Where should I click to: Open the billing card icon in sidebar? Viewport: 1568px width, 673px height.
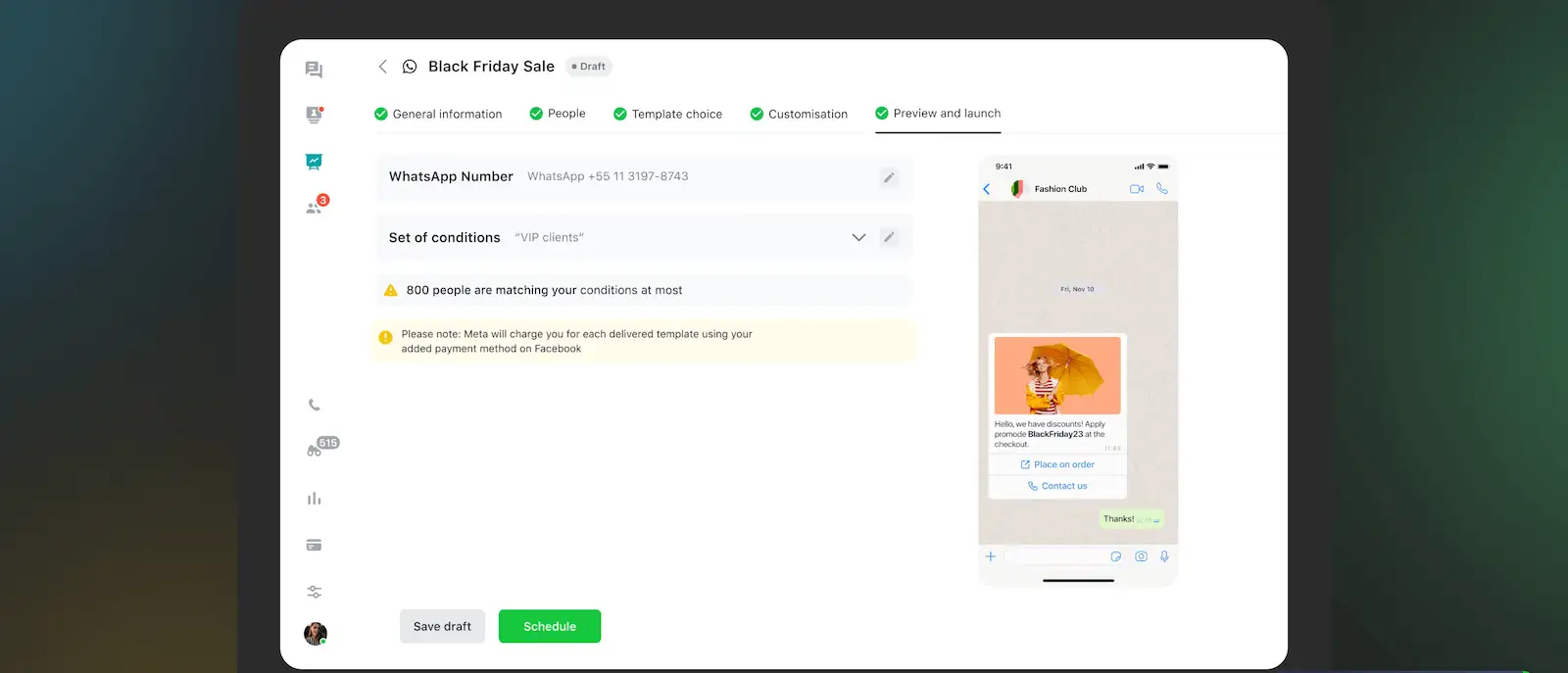pos(314,545)
